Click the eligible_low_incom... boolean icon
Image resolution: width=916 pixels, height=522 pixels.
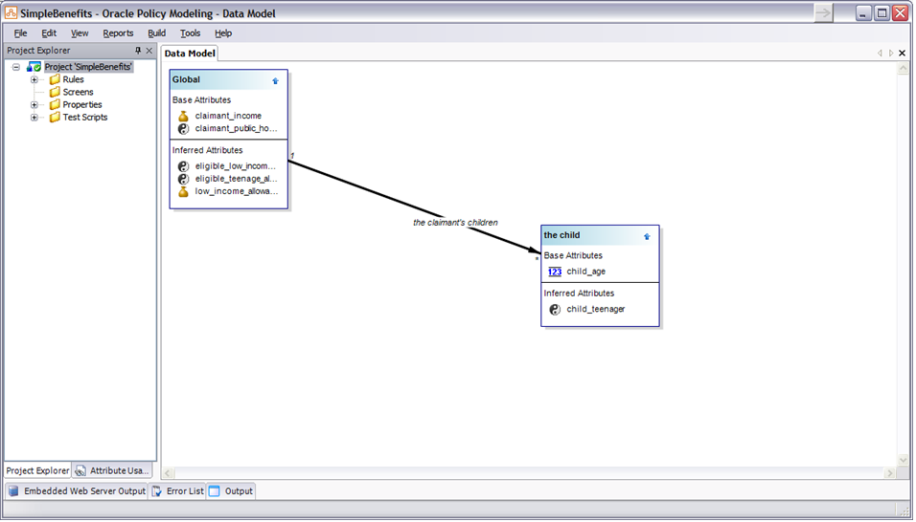click(183, 166)
